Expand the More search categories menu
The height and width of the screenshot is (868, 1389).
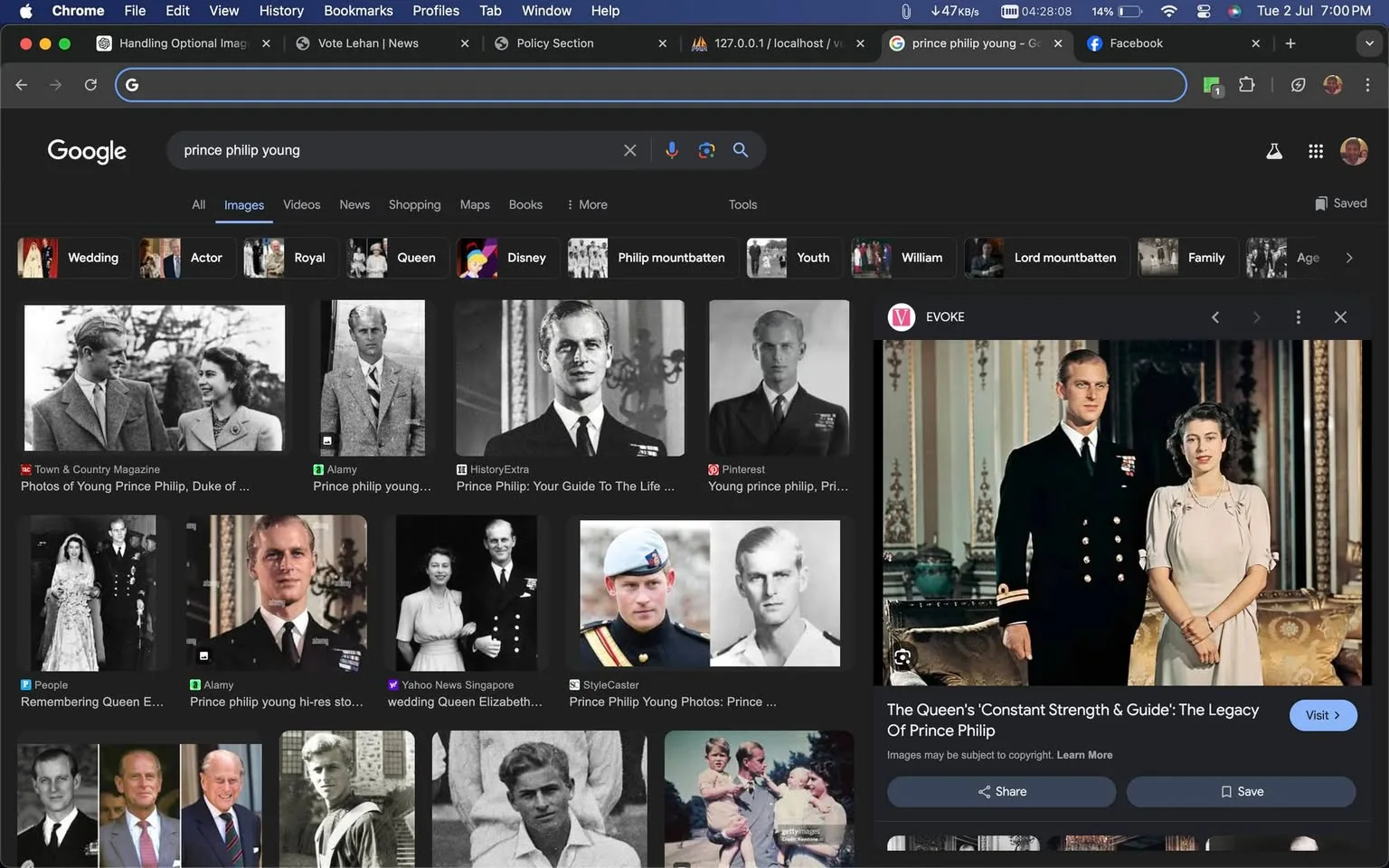click(x=587, y=205)
